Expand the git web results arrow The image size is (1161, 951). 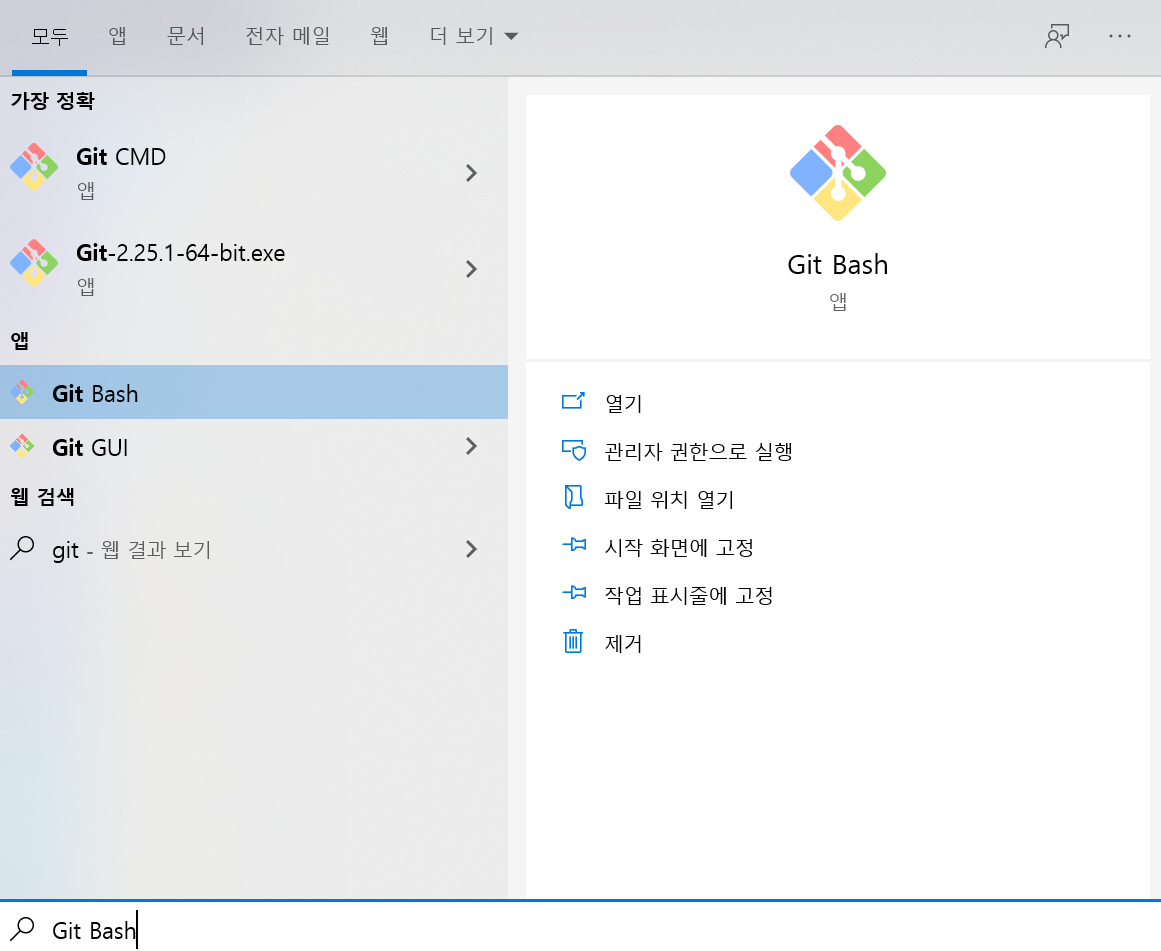[x=471, y=549]
